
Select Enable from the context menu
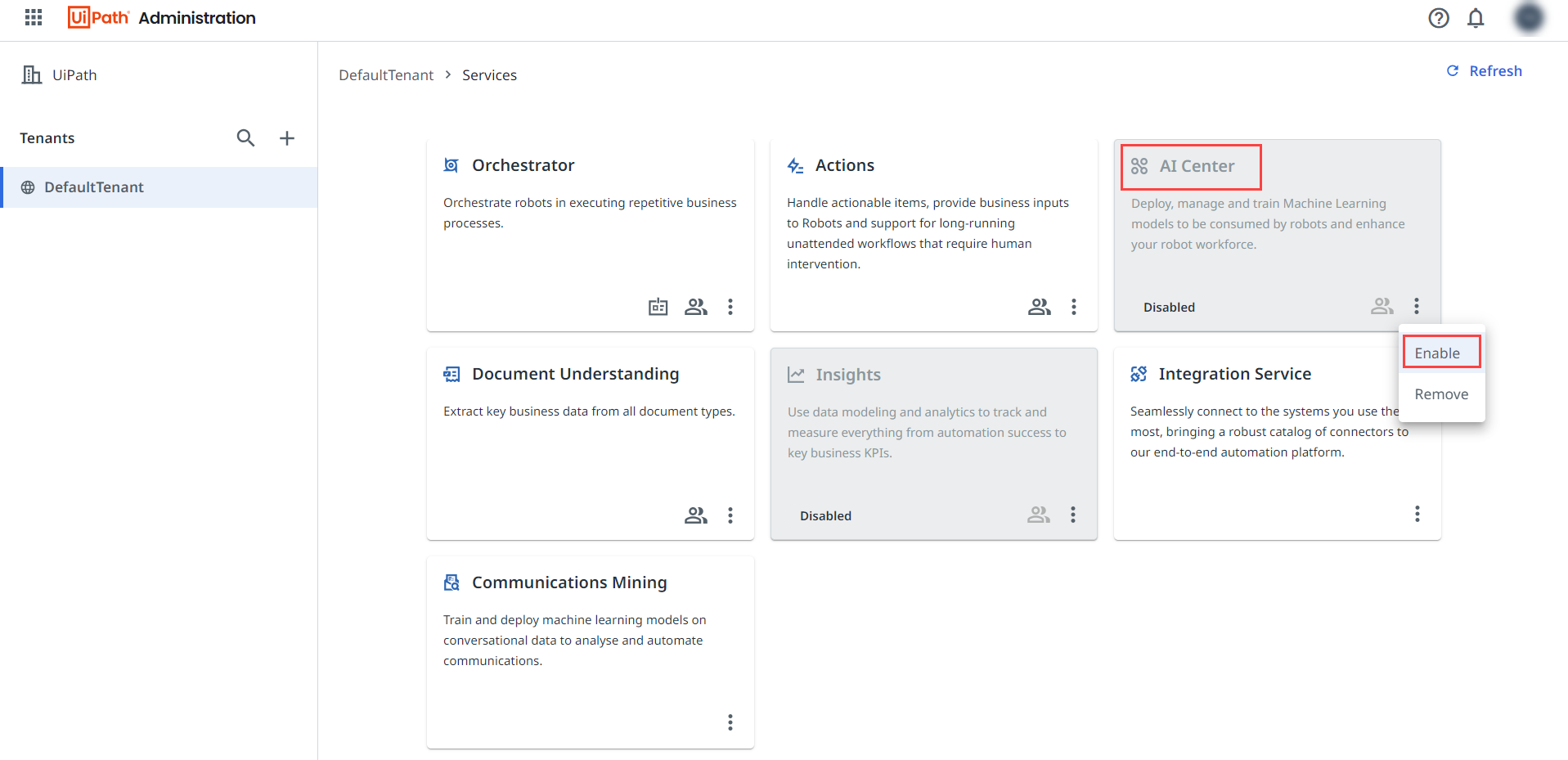click(1441, 353)
